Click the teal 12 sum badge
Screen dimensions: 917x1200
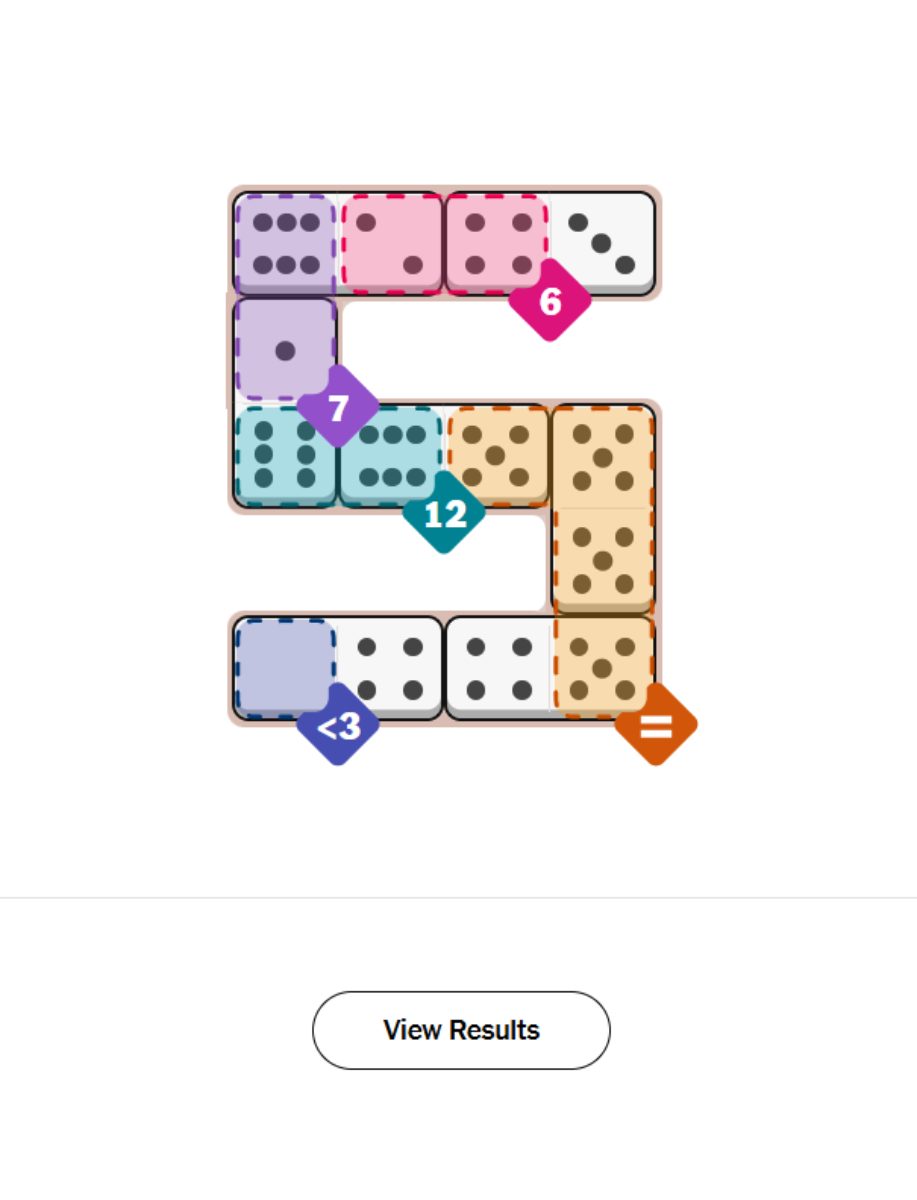pyautogui.click(x=444, y=513)
